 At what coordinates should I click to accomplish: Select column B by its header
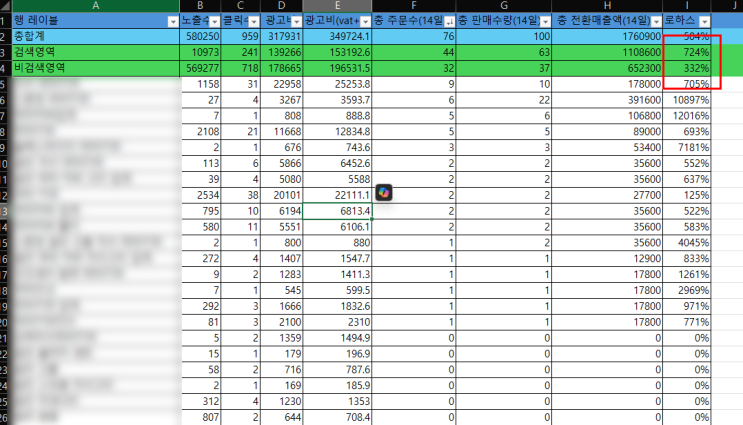(x=200, y=6)
